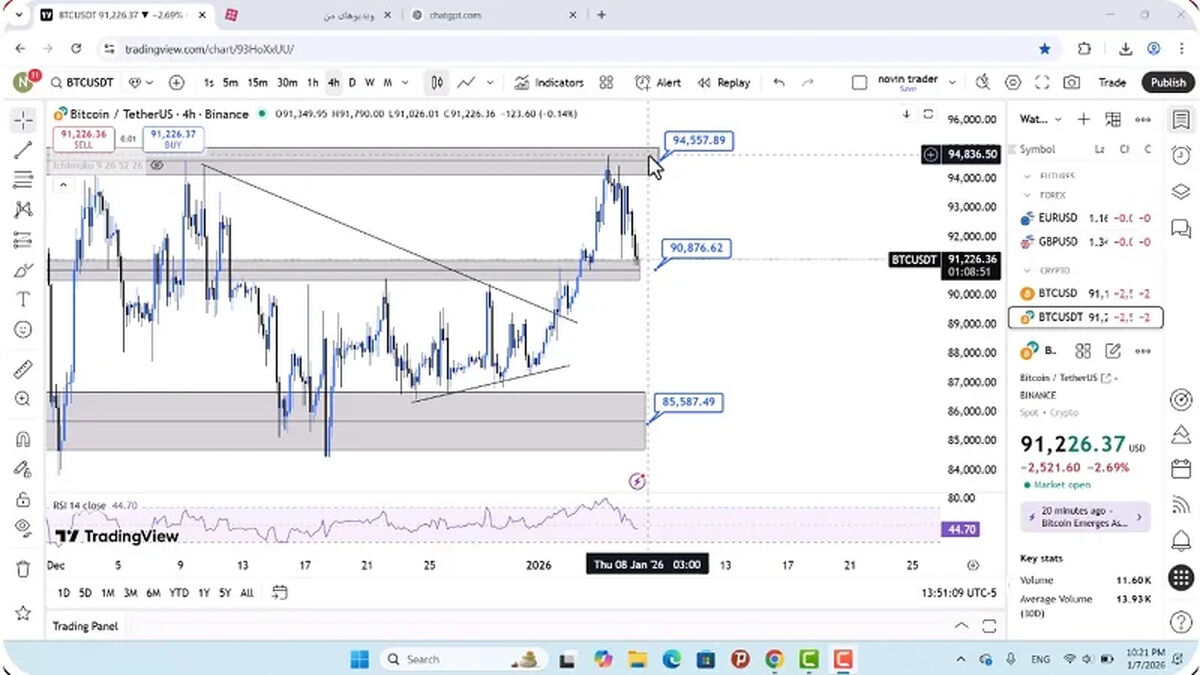Viewport: 1200px width, 675px height.
Task: Tick the layout setup checkbox square
Action: pos(859,83)
